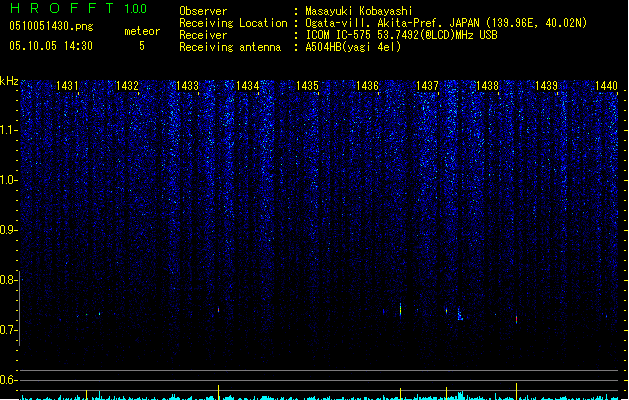This screenshot has height=400, width=629.
Task: Click the 1435 time label
Action: (307, 86)
